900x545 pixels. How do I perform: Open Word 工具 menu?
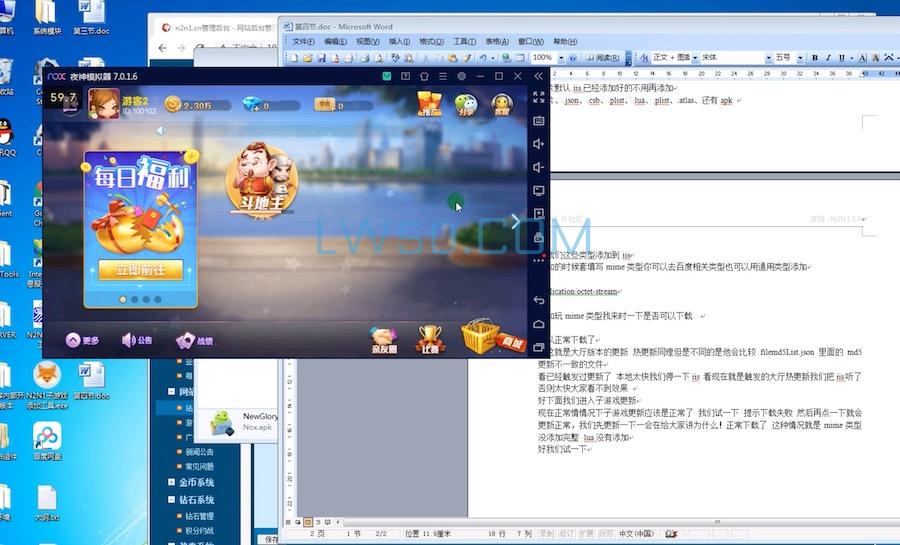tap(464, 41)
